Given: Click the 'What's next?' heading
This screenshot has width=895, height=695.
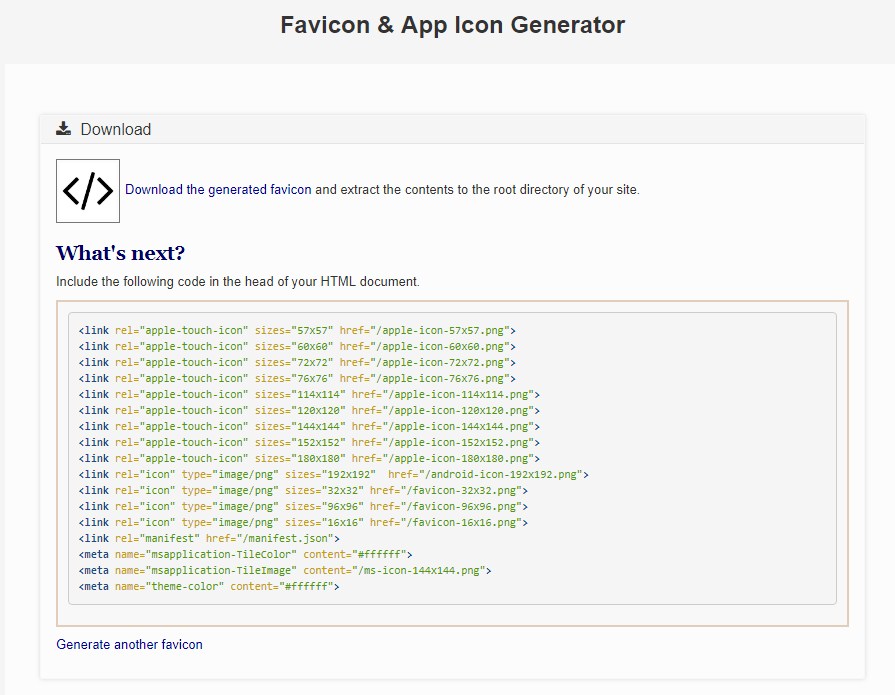Looking at the screenshot, I should (x=120, y=252).
